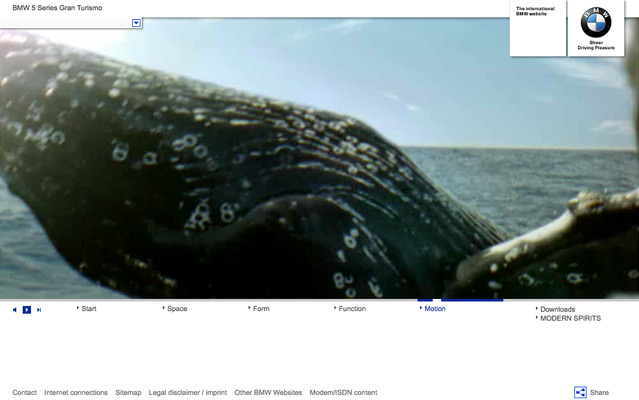Go to the Start section
This screenshot has width=639, height=400.
click(89, 309)
